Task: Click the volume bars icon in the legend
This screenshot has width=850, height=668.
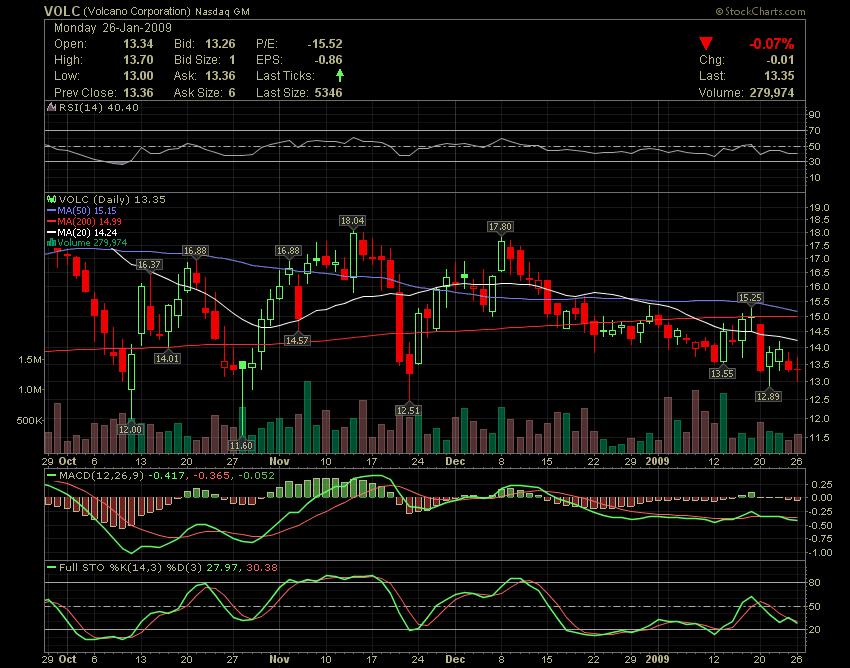Action: [x=51, y=242]
